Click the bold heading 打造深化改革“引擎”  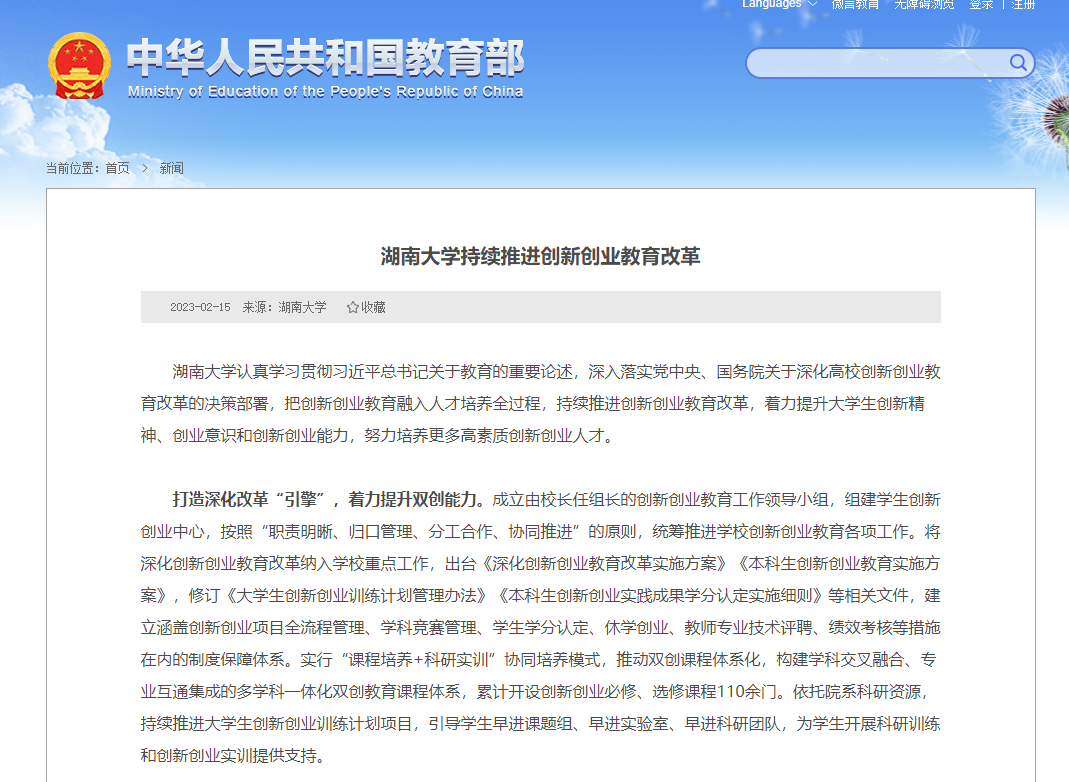249,500
